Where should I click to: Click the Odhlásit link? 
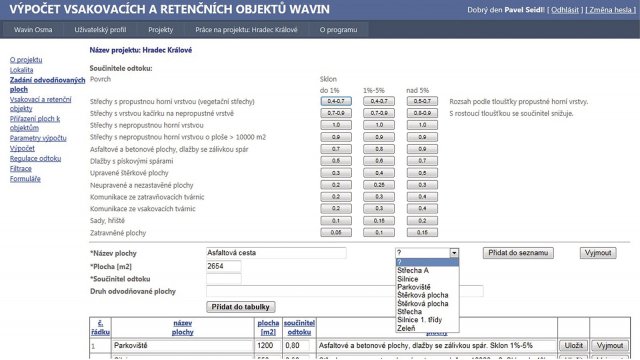point(565,10)
